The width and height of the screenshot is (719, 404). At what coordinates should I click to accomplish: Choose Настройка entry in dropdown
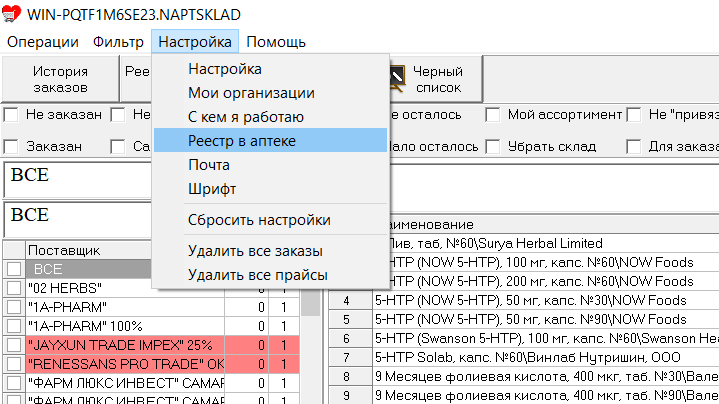[x=271, y=69]
